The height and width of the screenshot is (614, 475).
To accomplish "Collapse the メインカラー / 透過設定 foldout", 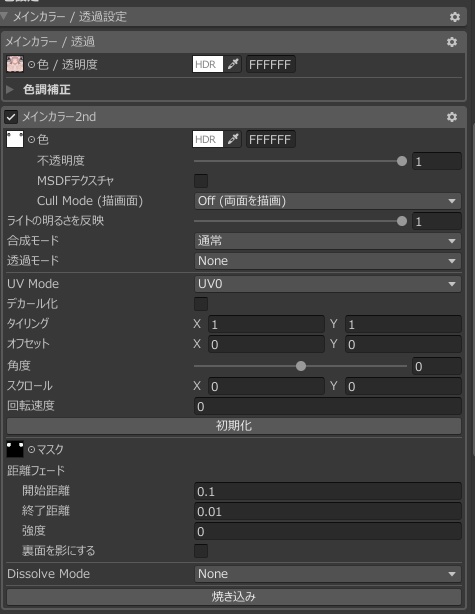I will click(4, 16).
